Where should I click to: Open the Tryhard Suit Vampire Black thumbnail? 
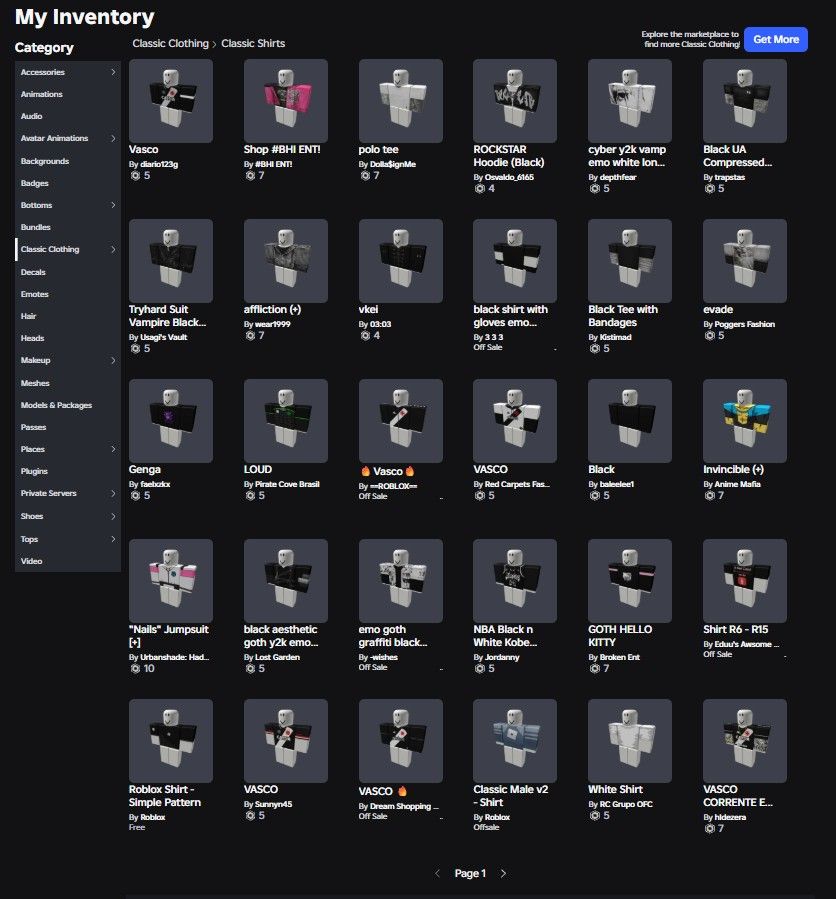(171, 260)
